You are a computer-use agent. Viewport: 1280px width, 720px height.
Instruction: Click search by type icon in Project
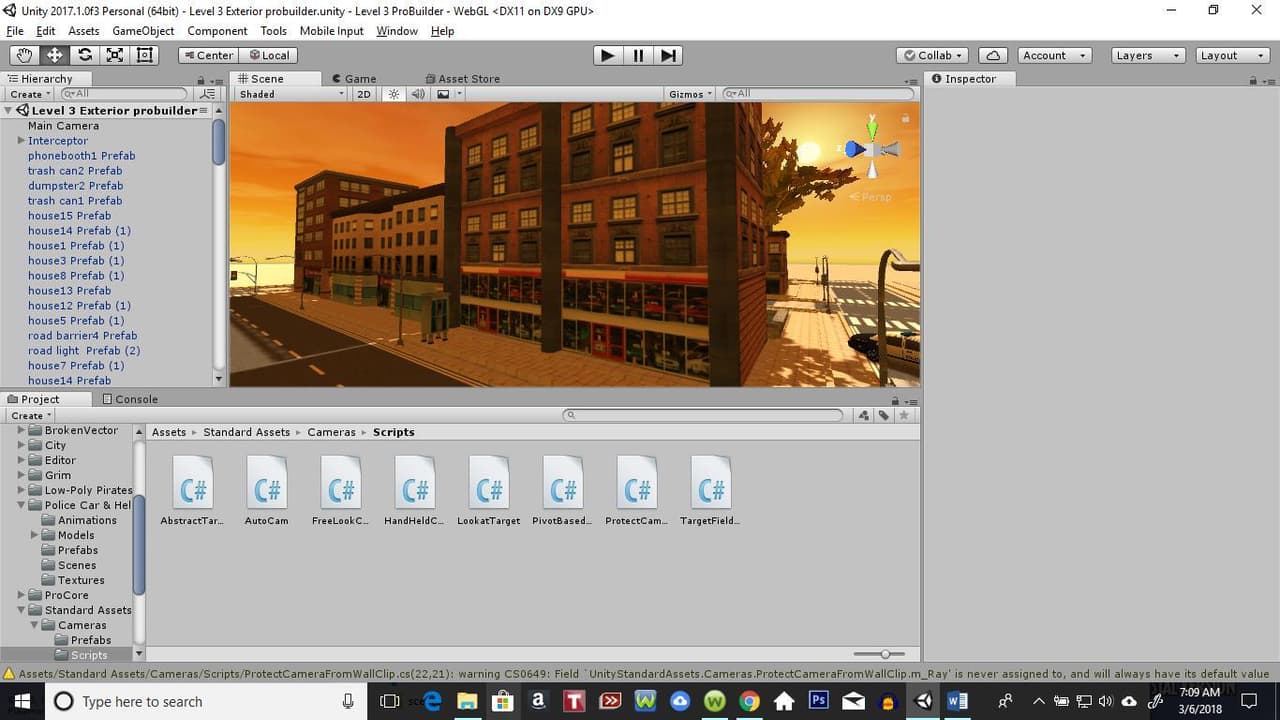[x=864, y=415]
